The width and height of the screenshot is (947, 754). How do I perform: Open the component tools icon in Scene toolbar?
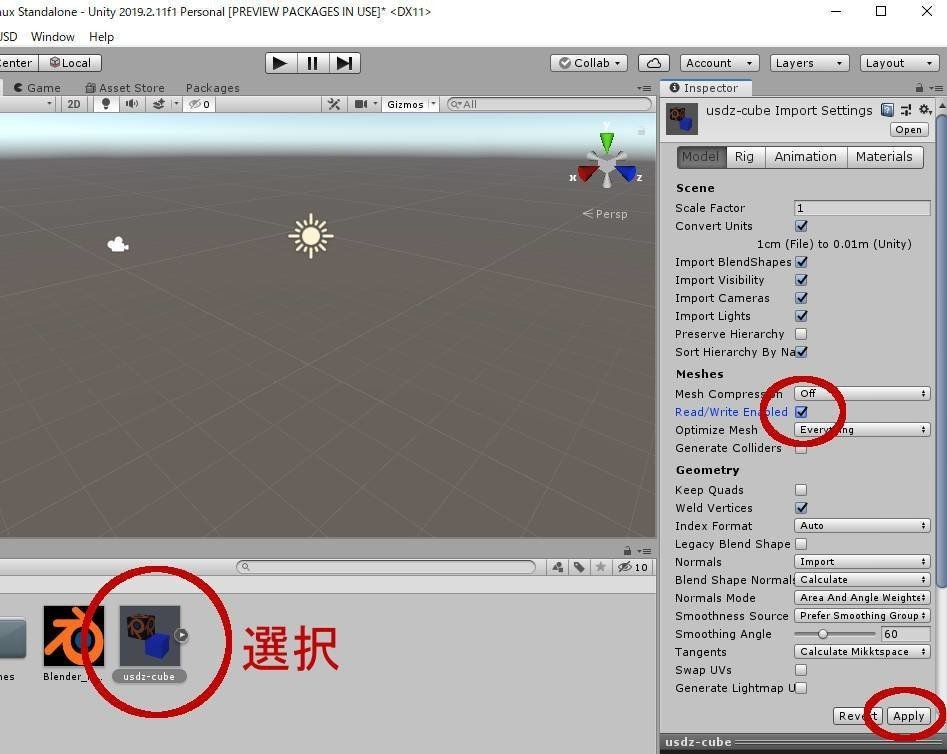(x=333, y=104)
